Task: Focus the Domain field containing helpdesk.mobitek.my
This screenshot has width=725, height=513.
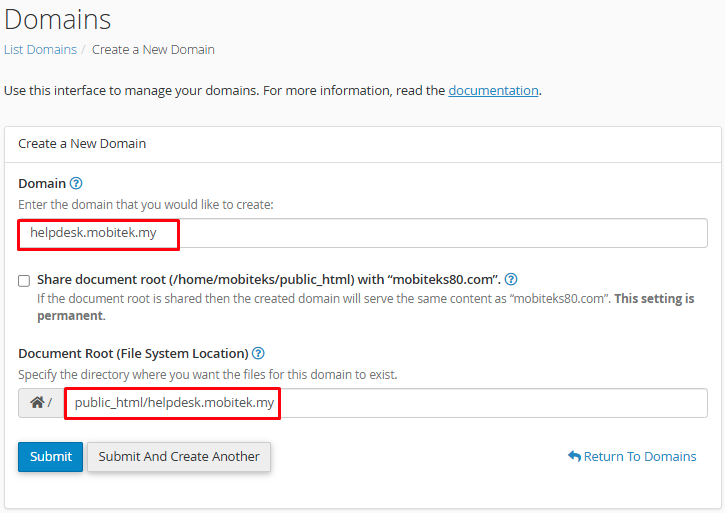Action: [362, 233]
